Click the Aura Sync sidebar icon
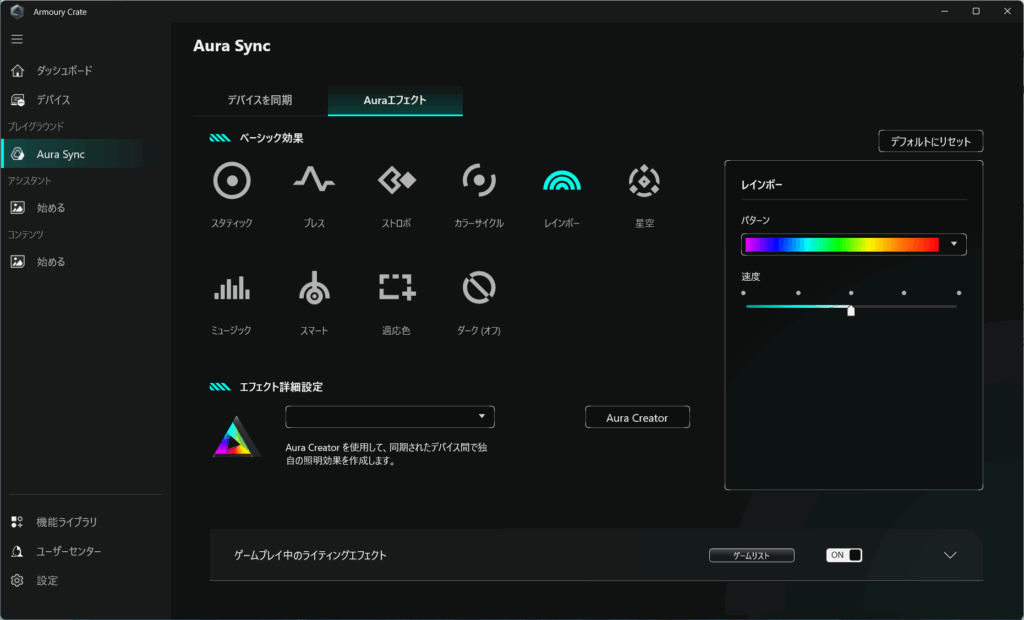 18,154
